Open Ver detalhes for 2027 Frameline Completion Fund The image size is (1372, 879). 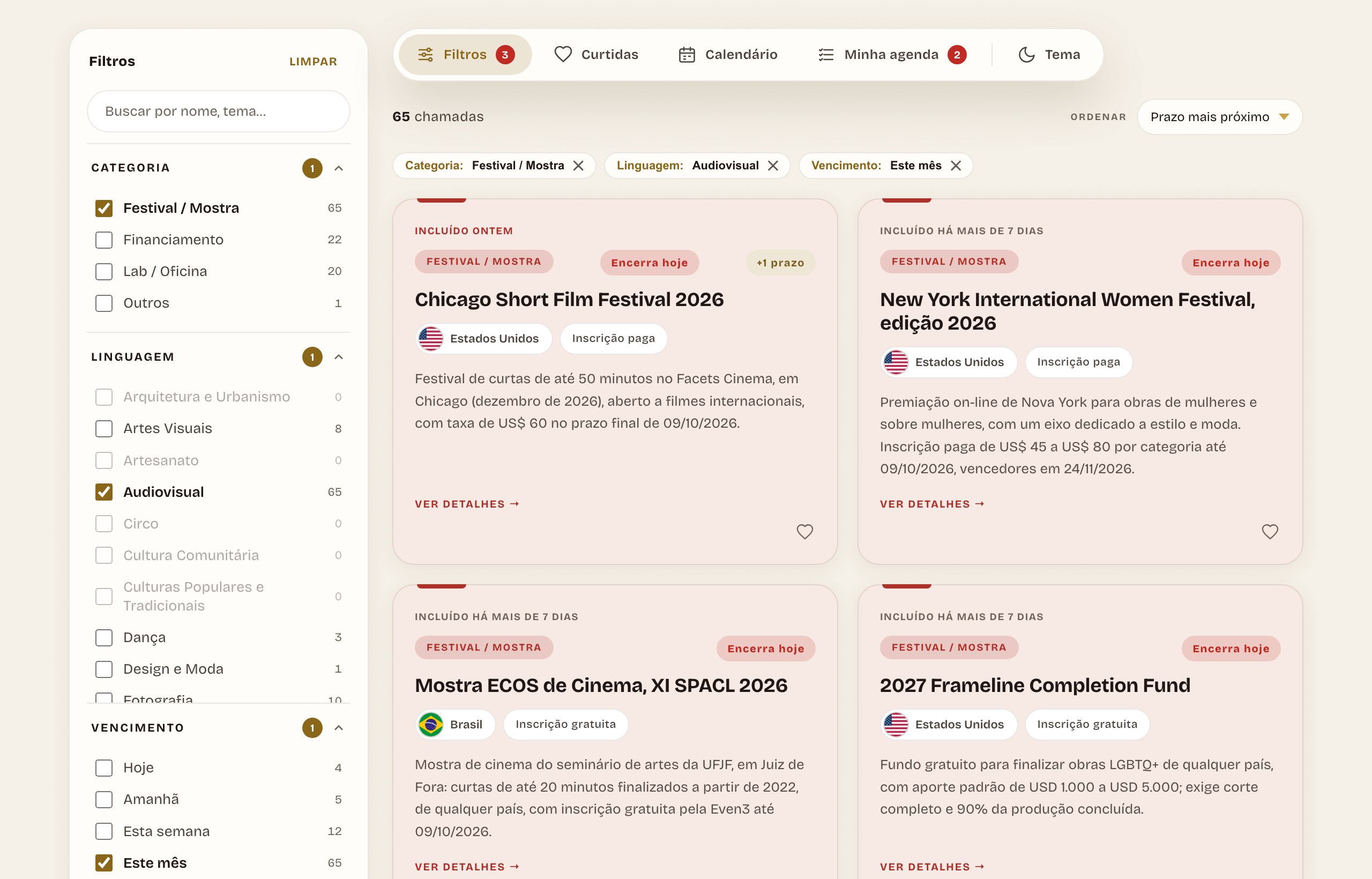932,867
